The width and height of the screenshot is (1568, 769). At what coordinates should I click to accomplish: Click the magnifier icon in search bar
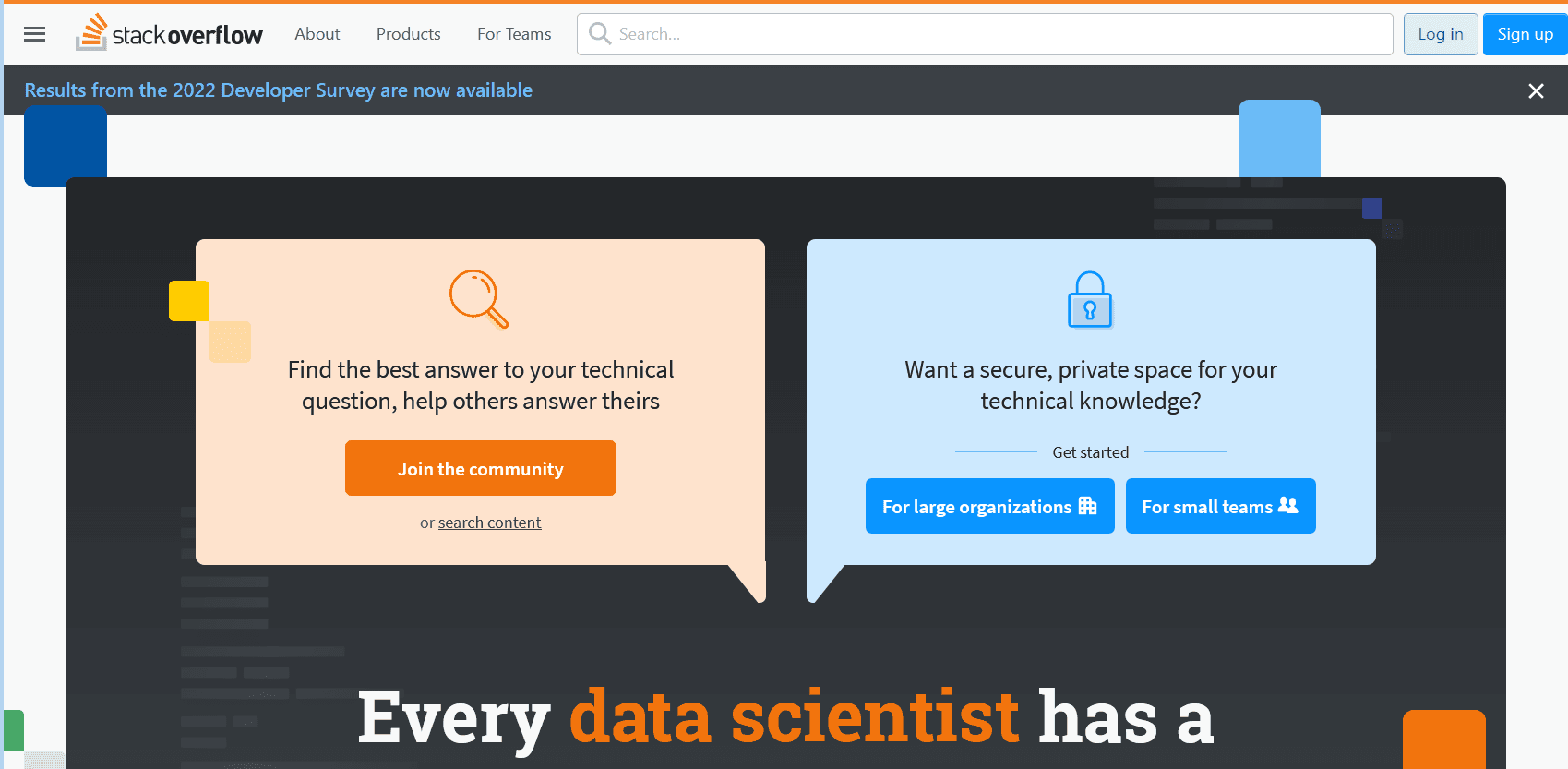click(600, 33)
